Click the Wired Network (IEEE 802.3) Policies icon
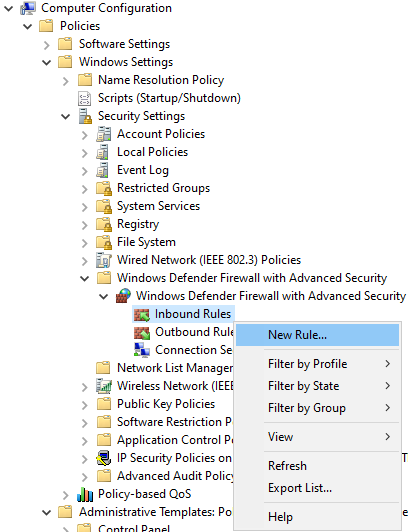This screenshot has height=532, width=409. click(x=104, y=260)
